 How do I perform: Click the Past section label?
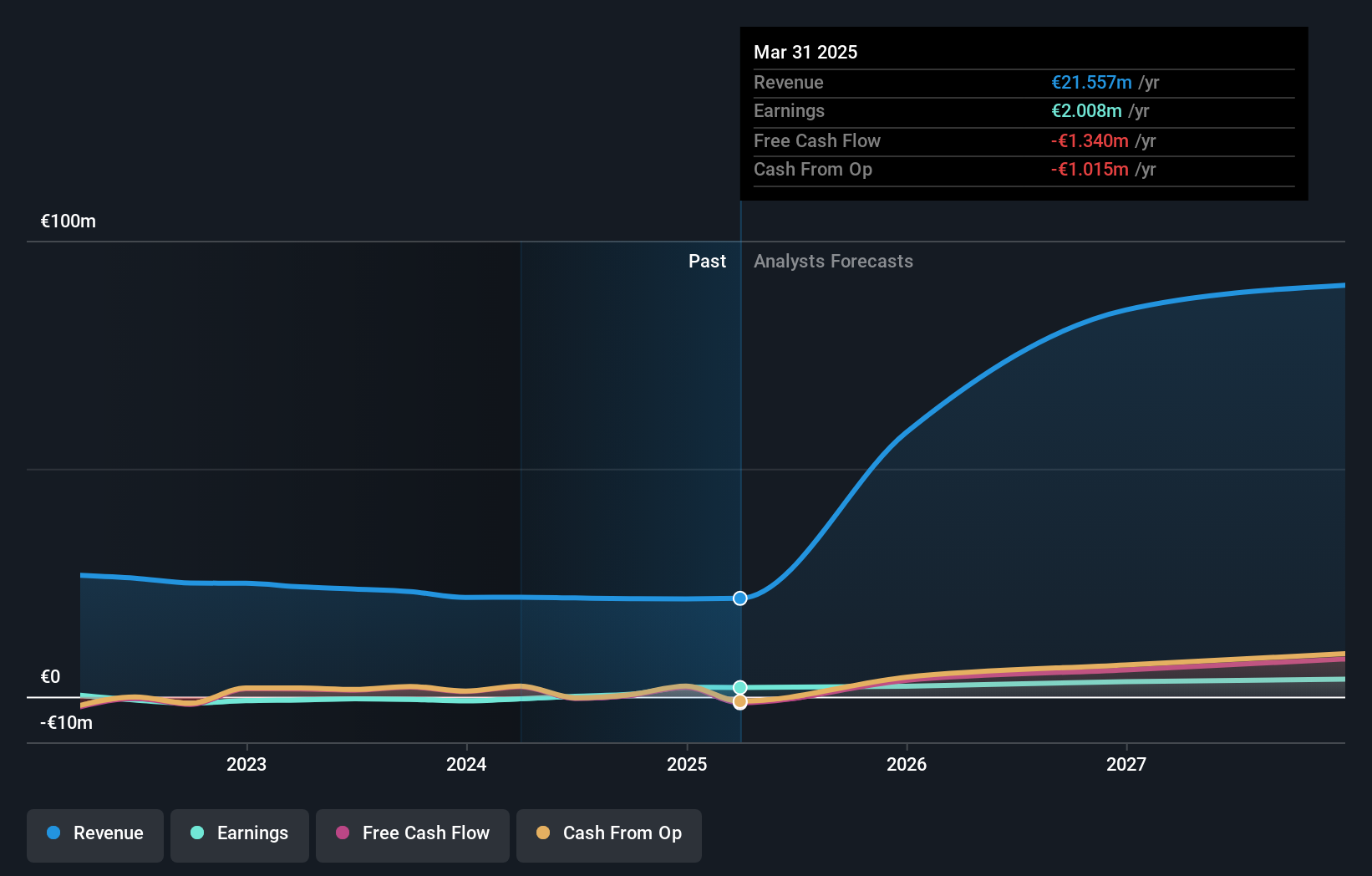pos(707,262)
